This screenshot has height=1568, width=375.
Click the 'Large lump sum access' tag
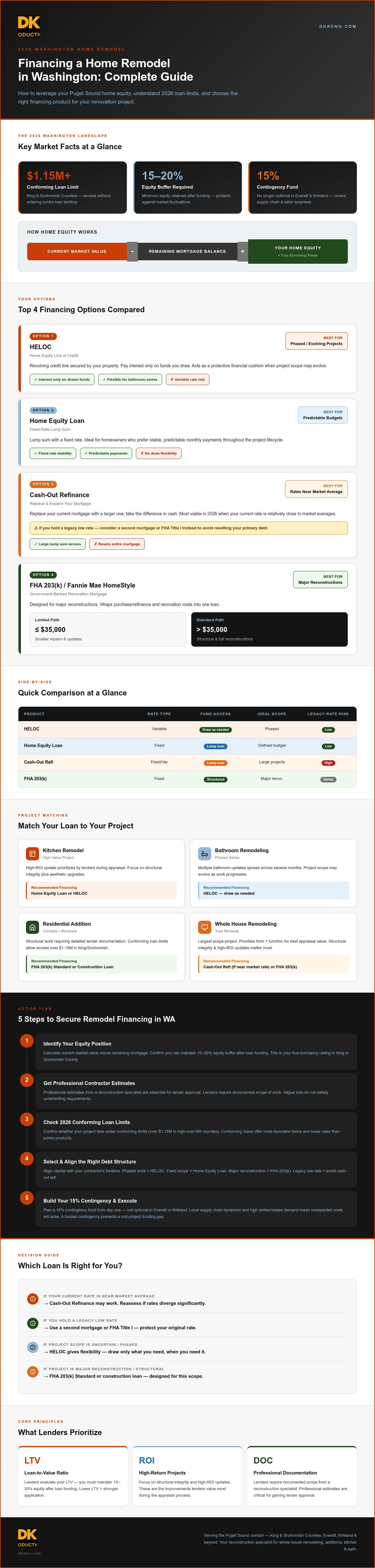pyautogui.click(x=58, y=544)
